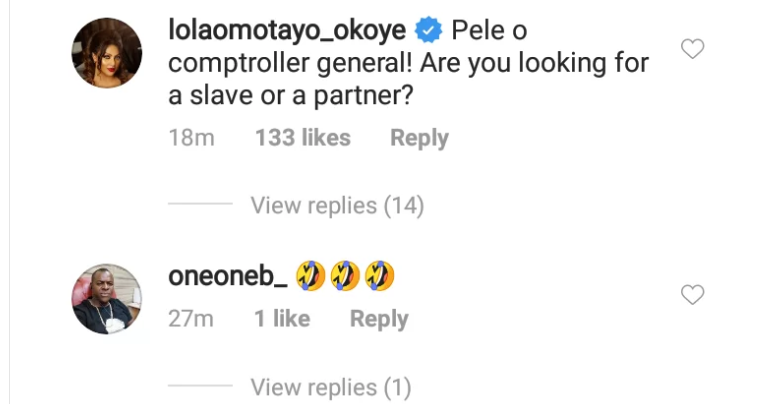This screenshot has width=766, height=404.
Task: View who gave 1 like
Action: pyautogui.click(x=282, y=319)
